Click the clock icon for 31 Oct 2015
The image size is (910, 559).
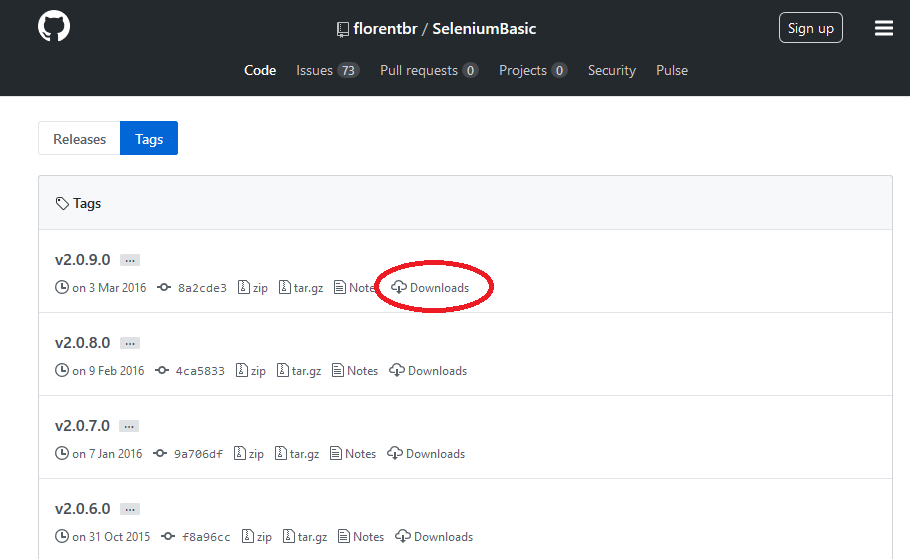coord(62,536)
